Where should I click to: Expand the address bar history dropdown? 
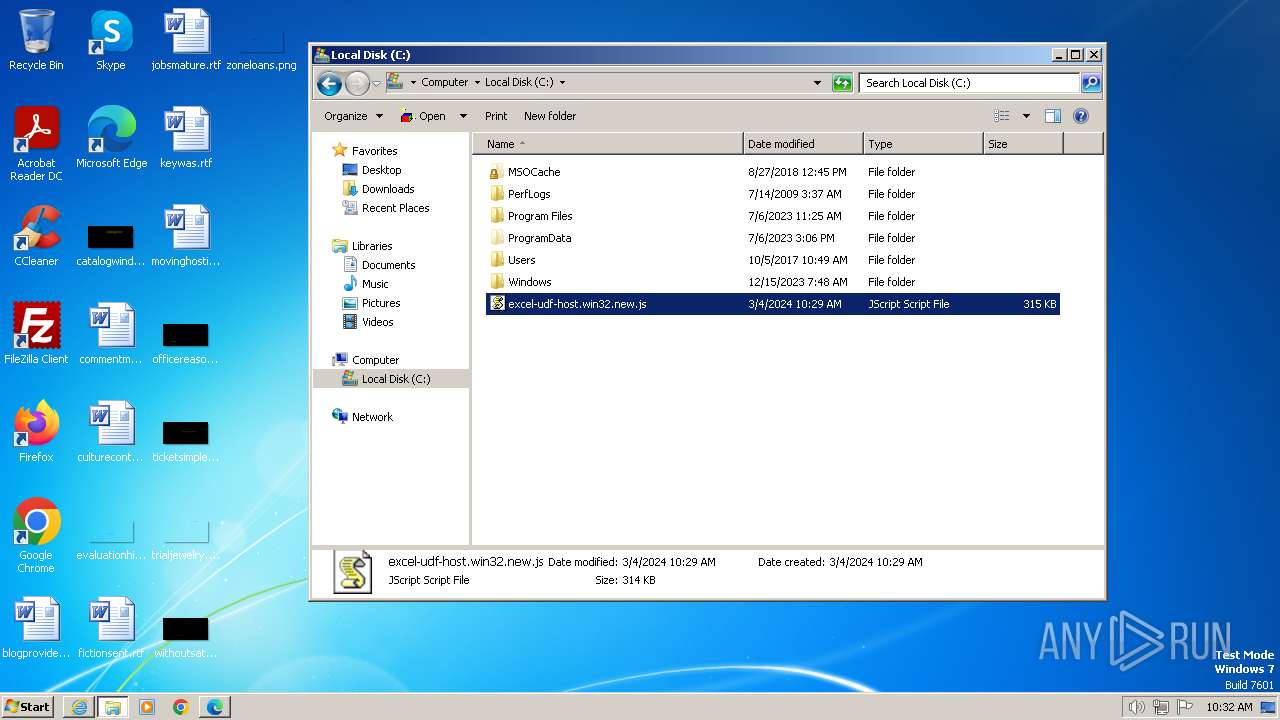[817, 83]
